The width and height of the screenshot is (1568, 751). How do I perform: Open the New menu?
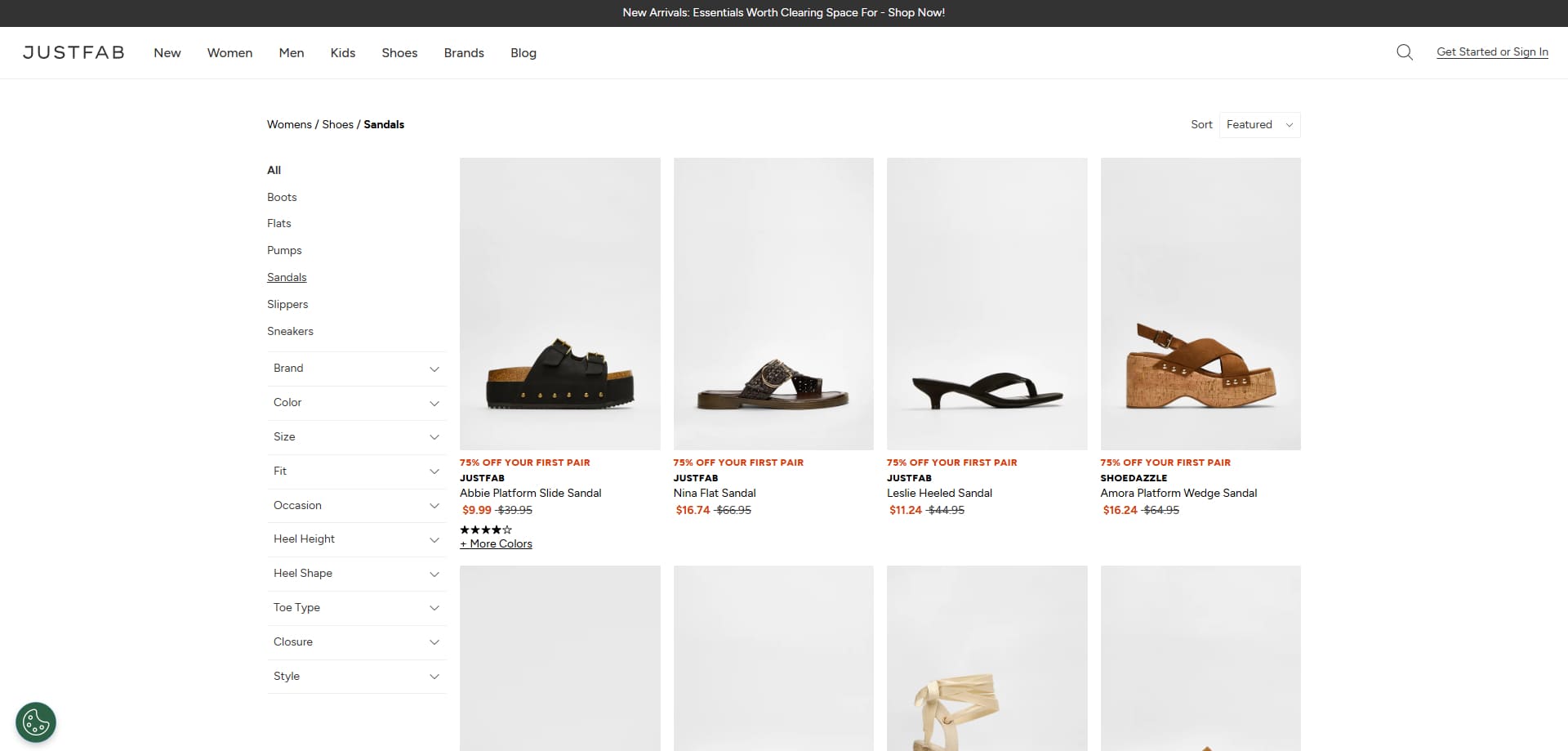point(167,52)
